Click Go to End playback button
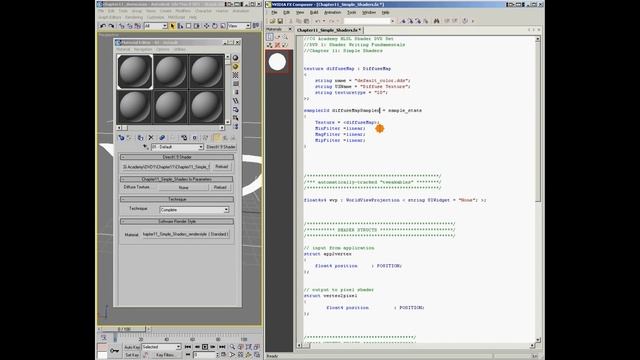This screenshot has width=640, height=360. [x=222, y=347]
